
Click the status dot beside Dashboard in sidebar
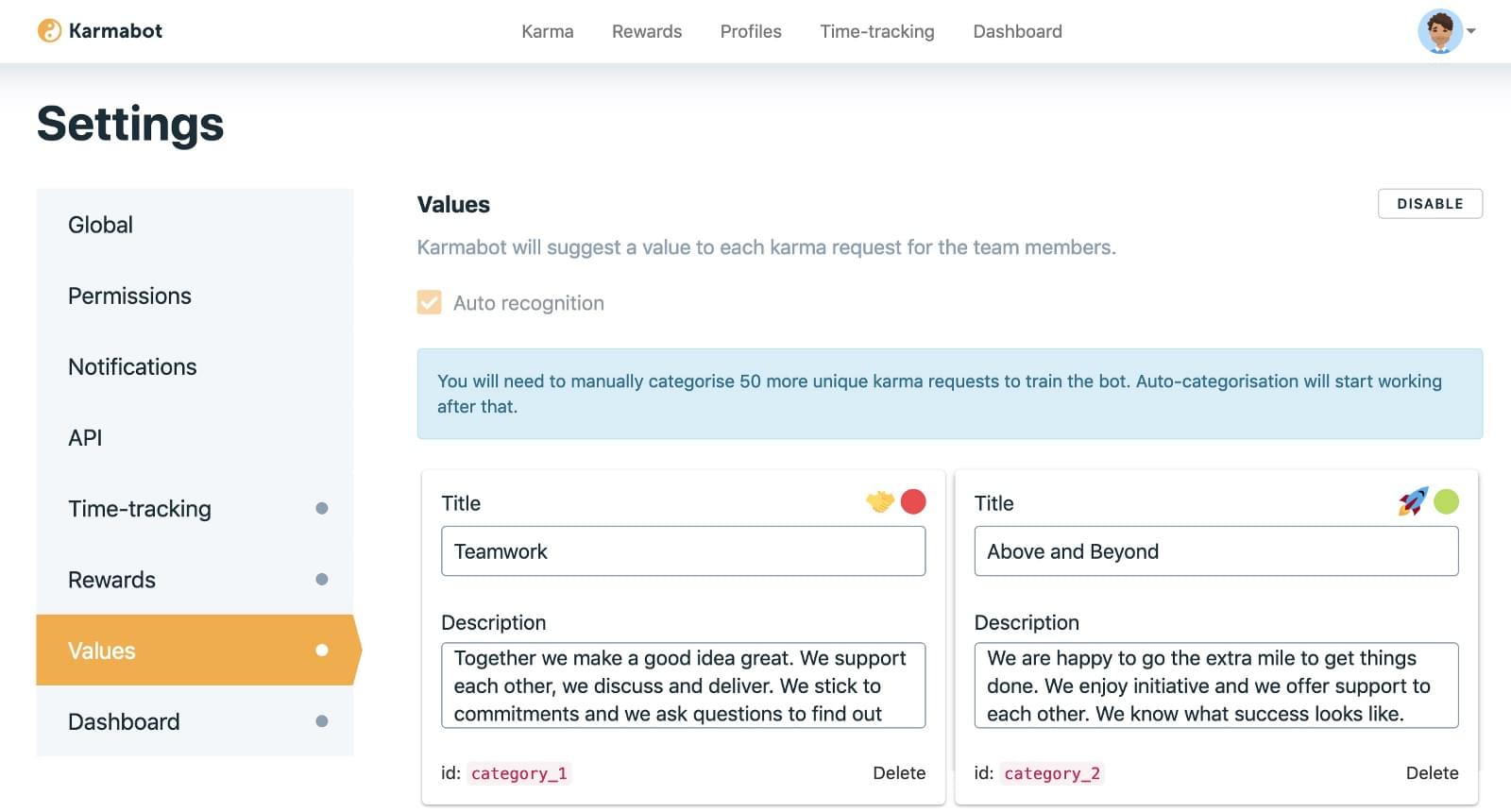coord(321,721)
